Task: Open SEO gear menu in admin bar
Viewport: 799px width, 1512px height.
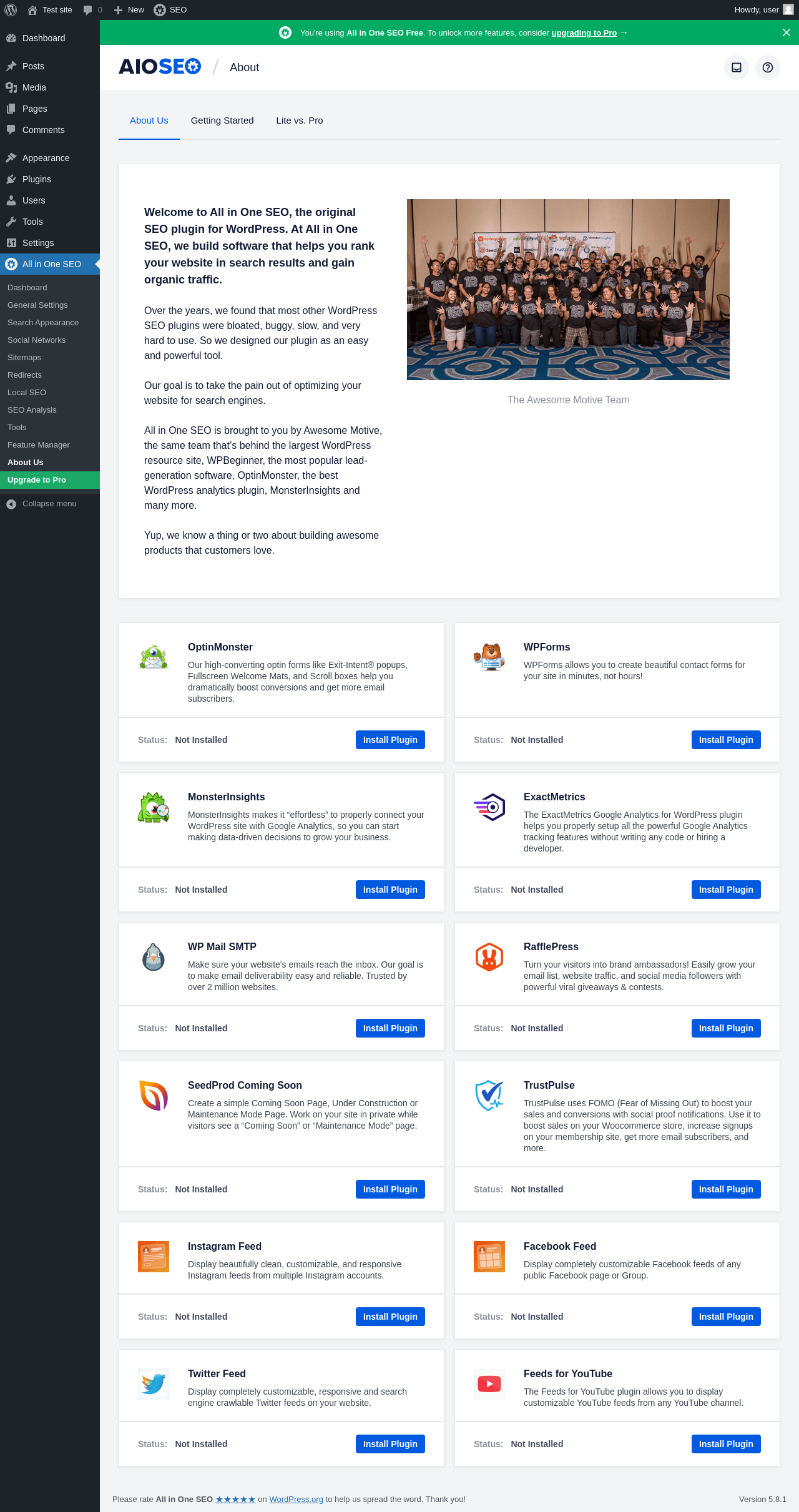Action: 170,10
